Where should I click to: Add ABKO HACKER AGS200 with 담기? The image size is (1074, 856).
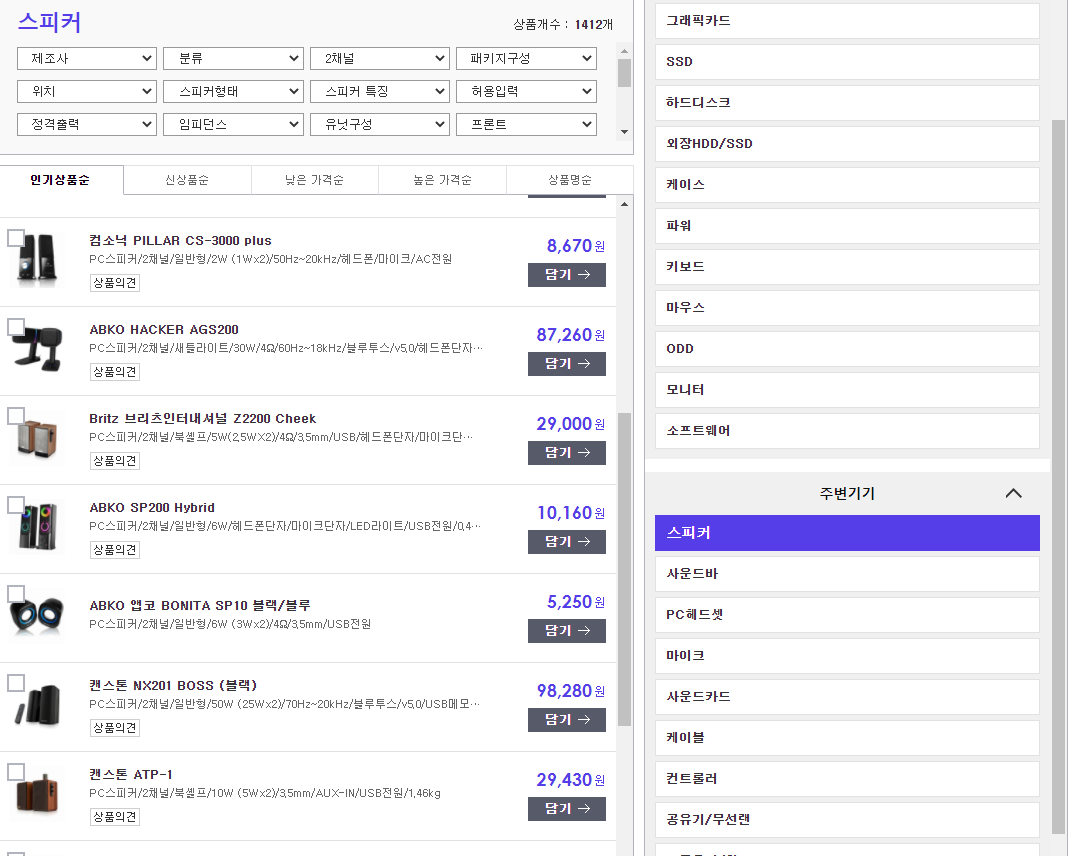pyautogui.click(x=566, y=364)
